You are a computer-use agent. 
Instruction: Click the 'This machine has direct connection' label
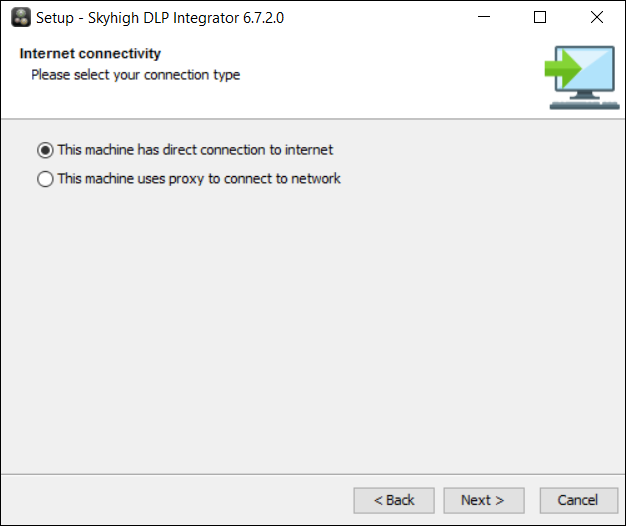[x=195, y=150]
